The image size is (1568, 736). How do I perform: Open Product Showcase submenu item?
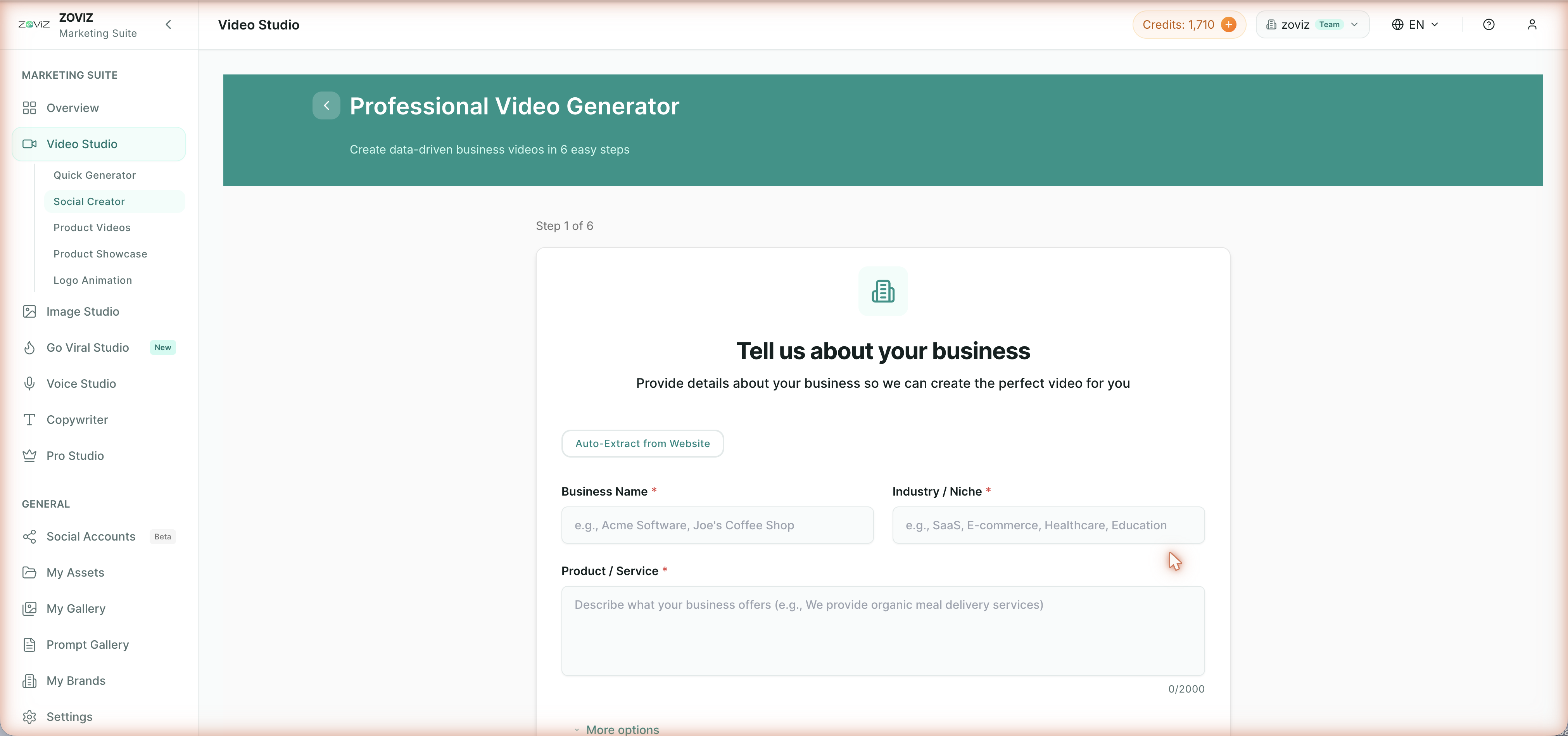114,254
